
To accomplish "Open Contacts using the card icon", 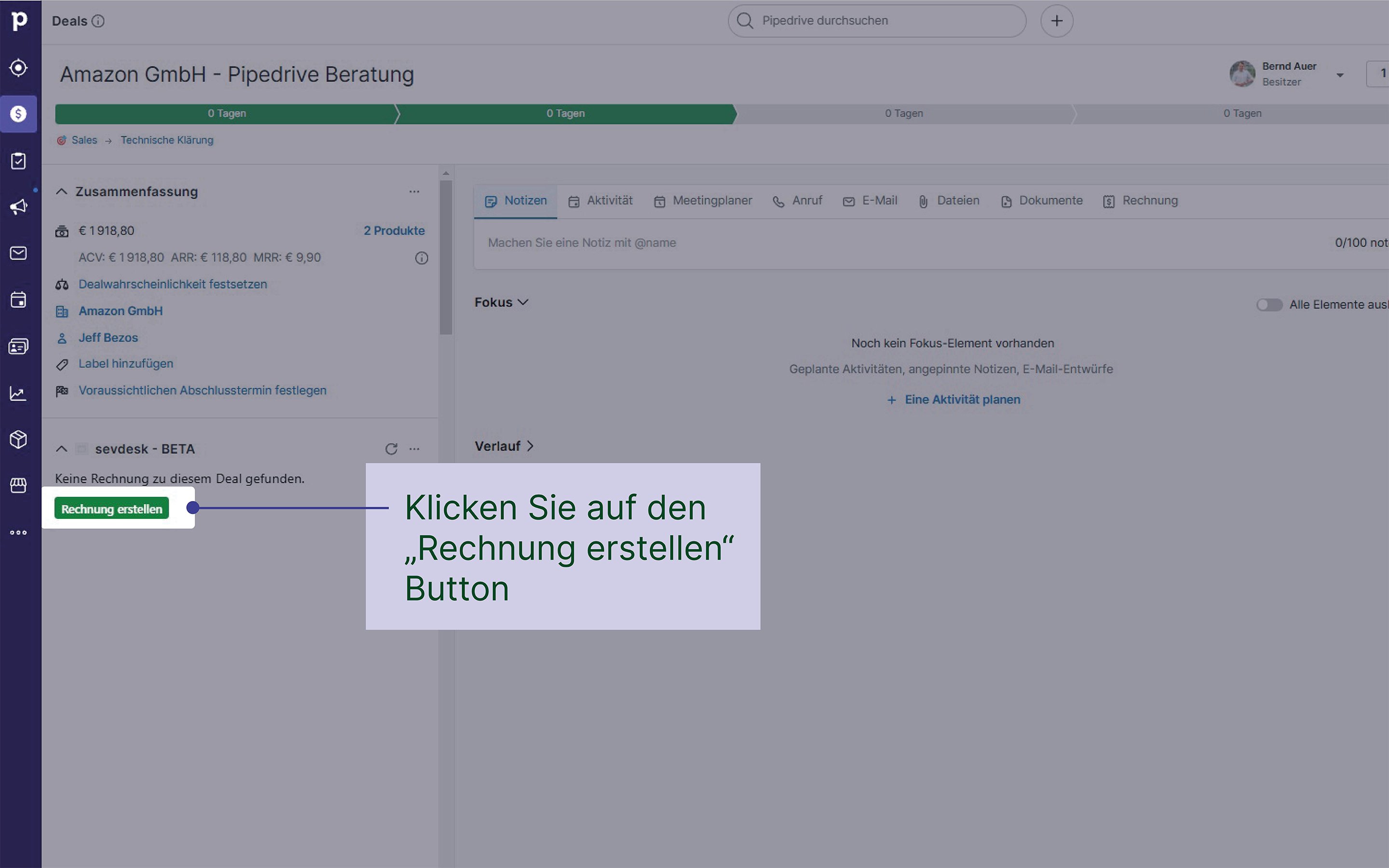I will [x=18, y=346].
